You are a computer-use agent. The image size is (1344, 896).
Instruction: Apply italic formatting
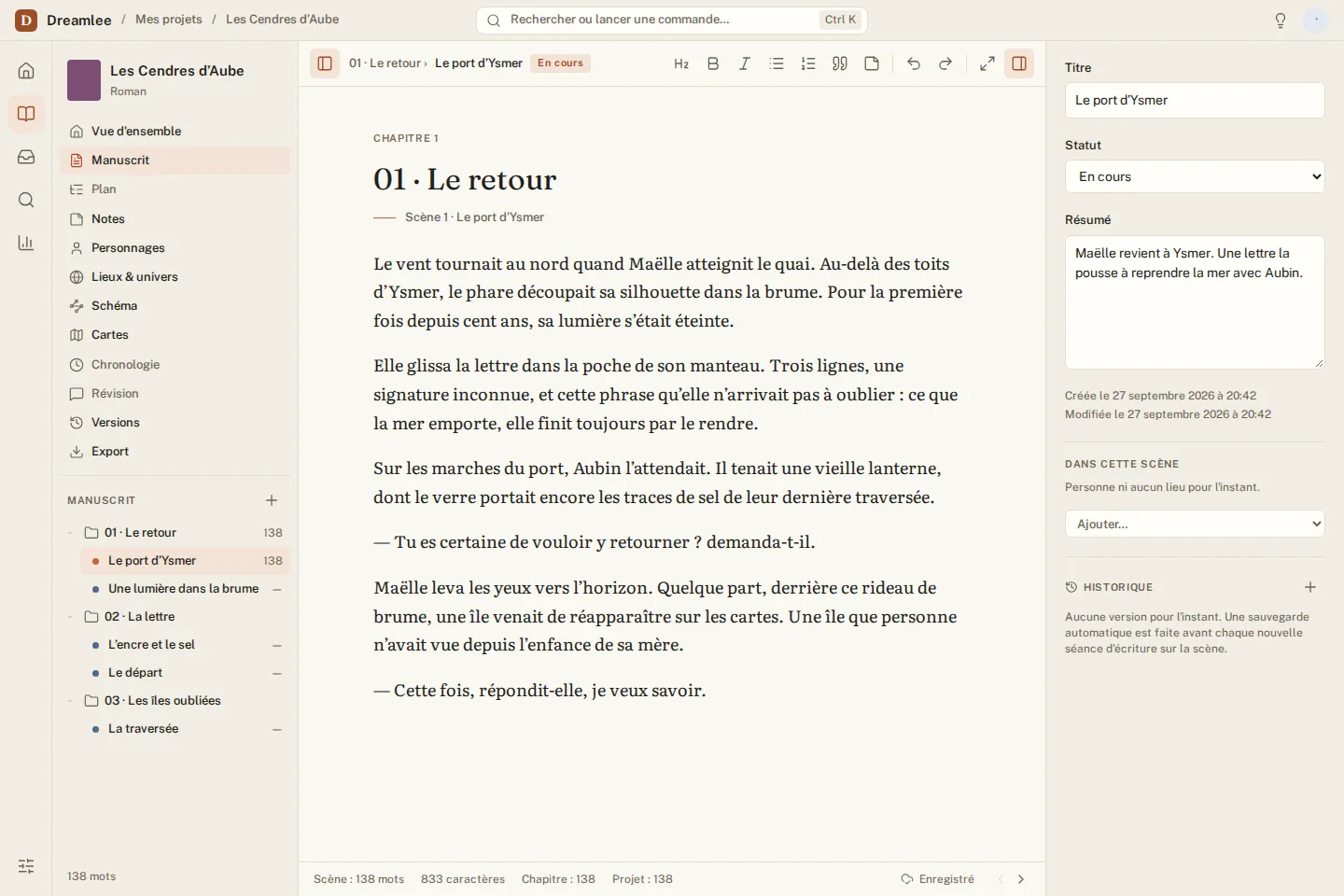point(745,63)
